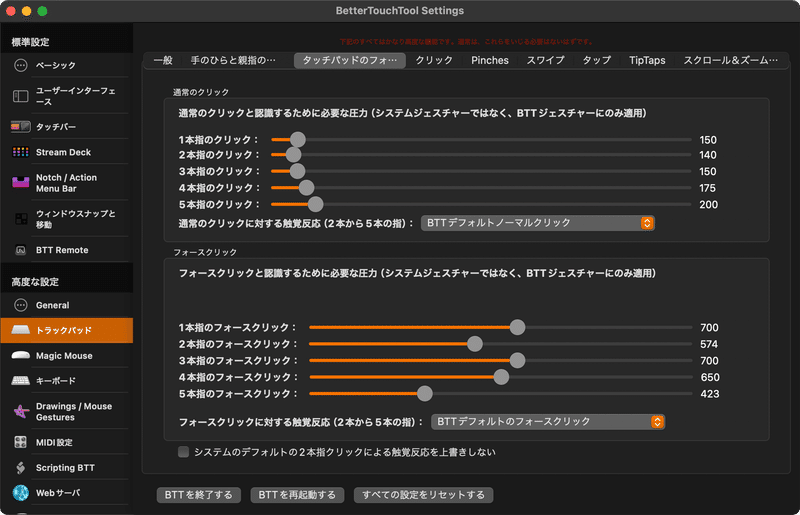Open the 通常のクリック haptic feedback dropdown
This screenshot has height=515, width=800.
538,223
